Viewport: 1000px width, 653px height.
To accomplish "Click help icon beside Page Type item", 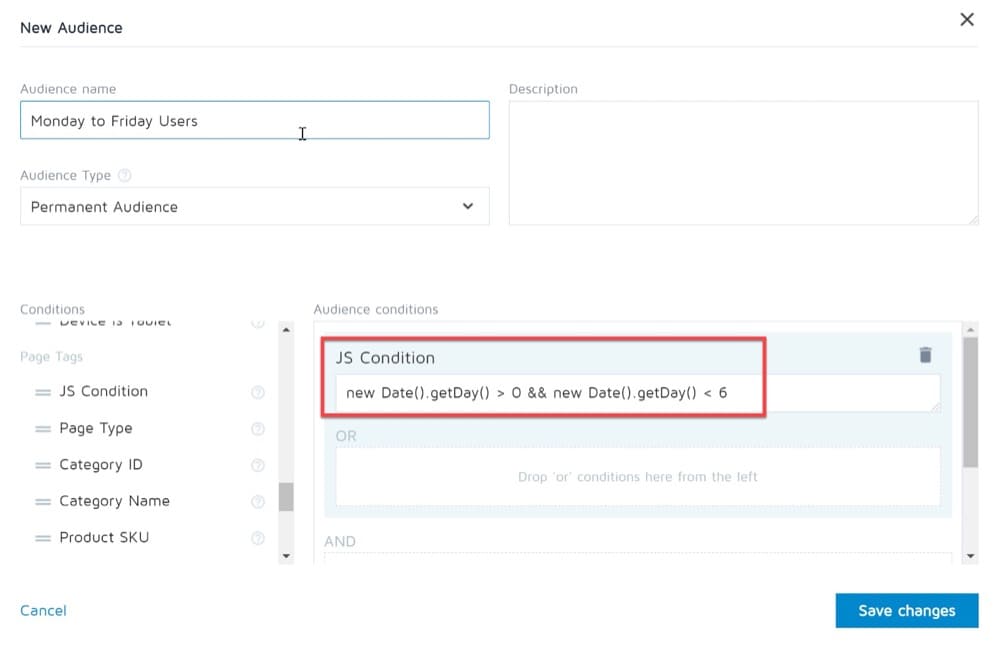I will (258, 429).
